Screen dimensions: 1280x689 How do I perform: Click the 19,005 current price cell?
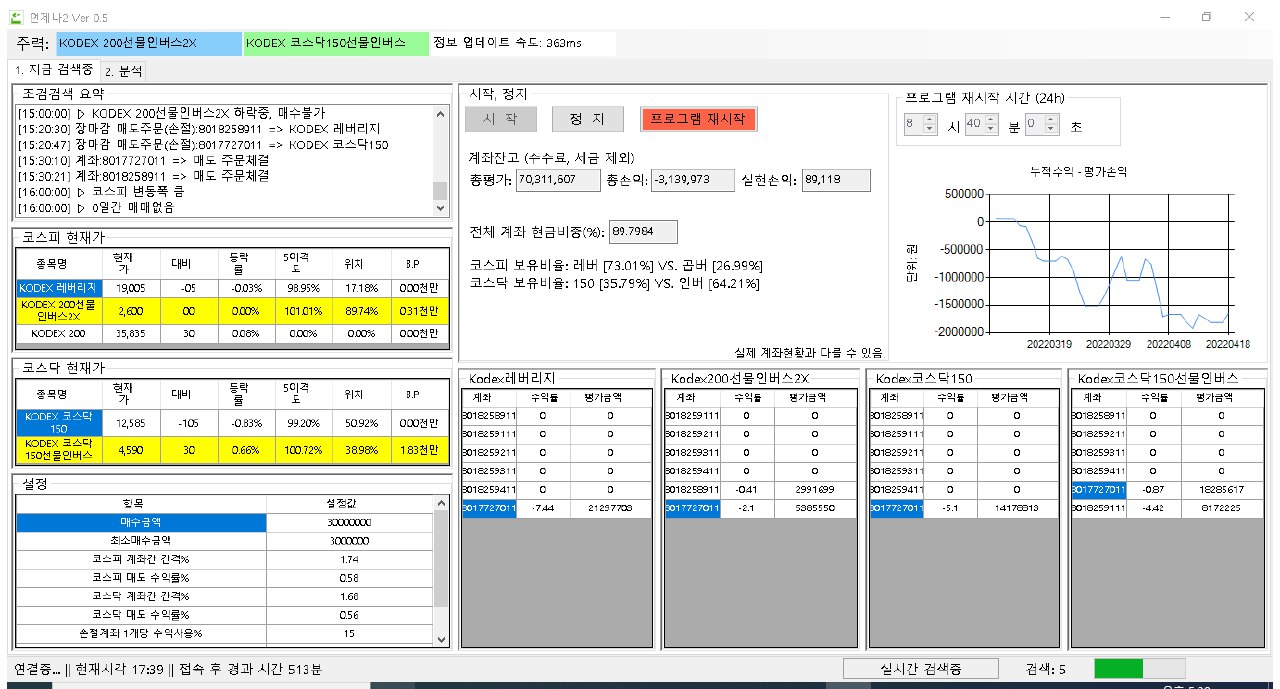click(130, 287)
